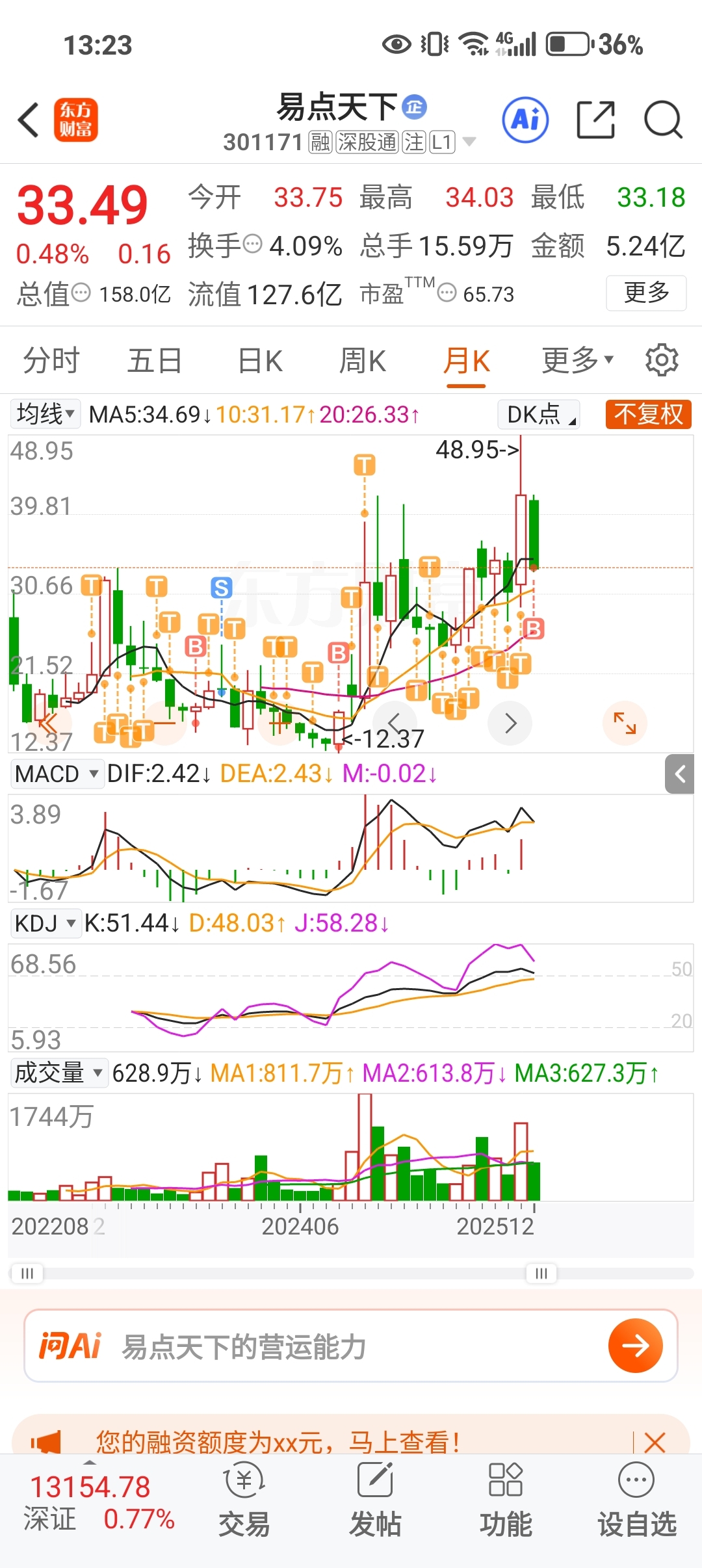Screen dimensions: 702x1568
Task: Open 功能 in bottom bar
Action: point(506,1500)
